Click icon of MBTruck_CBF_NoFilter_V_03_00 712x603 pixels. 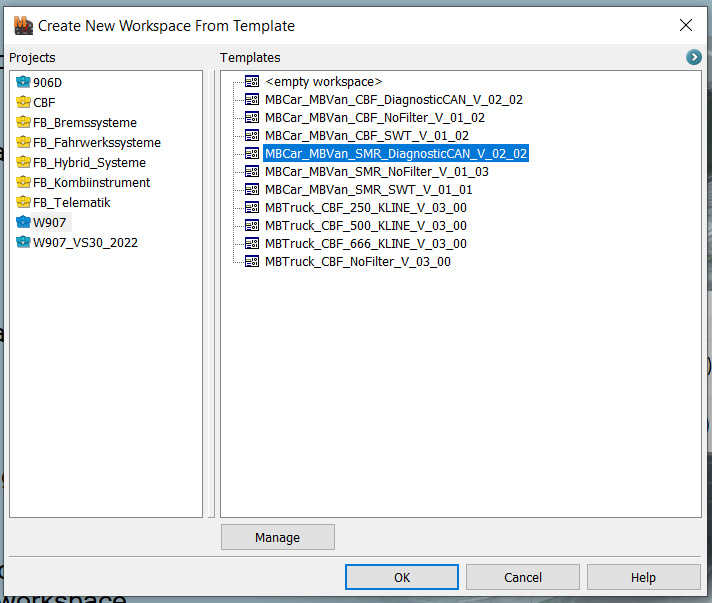pyautogui.click(x=252, y=262)
